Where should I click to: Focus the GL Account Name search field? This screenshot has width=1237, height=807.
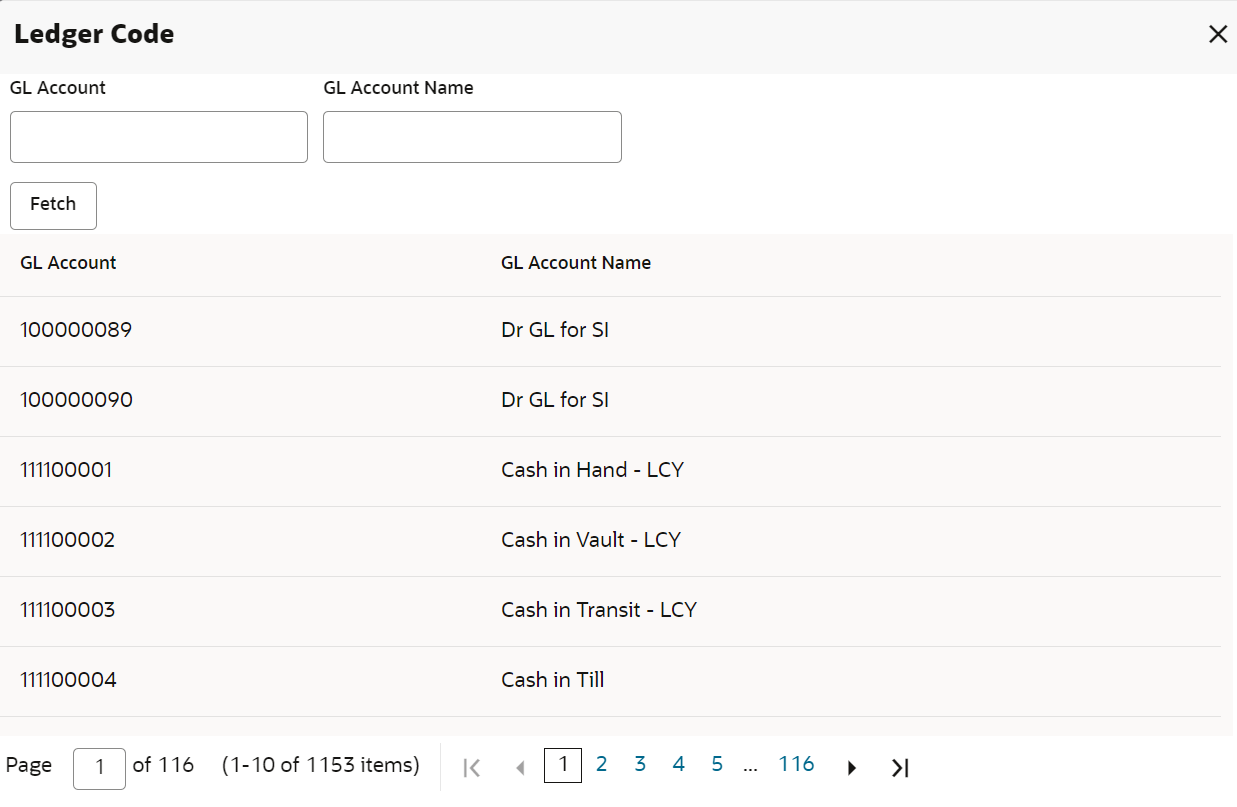pos(472,137)
